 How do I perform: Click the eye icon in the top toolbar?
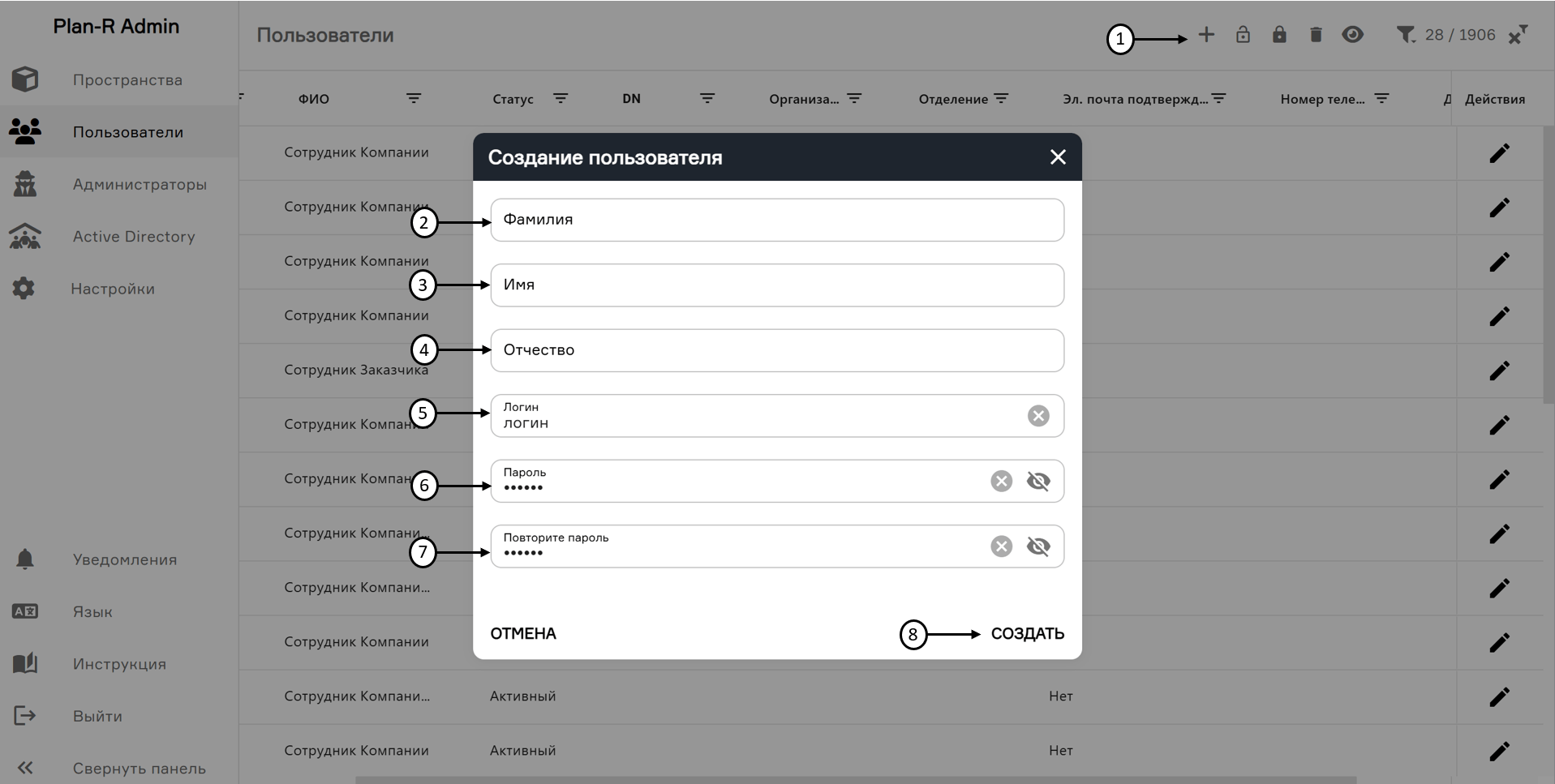(x=1353, y=35)
